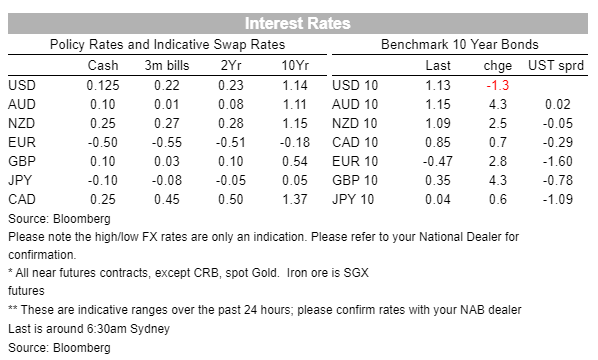Image resolution: width=598 pixels, height=360 pixels.
Task: Click the 3m bills column header
Action: coord(167,66)
